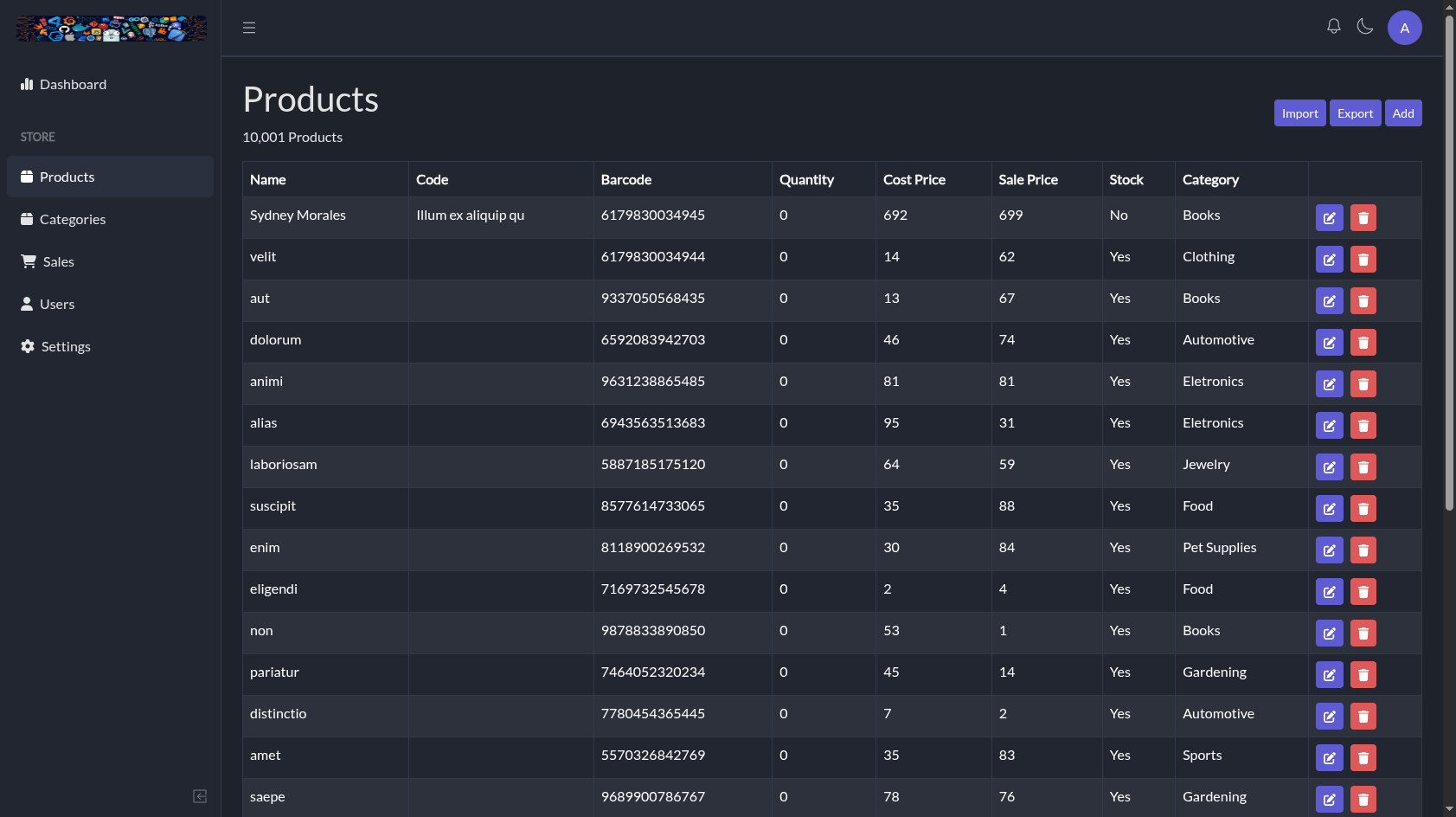Viewport: 1456px width, 817px height.
Task: Edit the laboriosam product
Action: [x=1330, y=467]
